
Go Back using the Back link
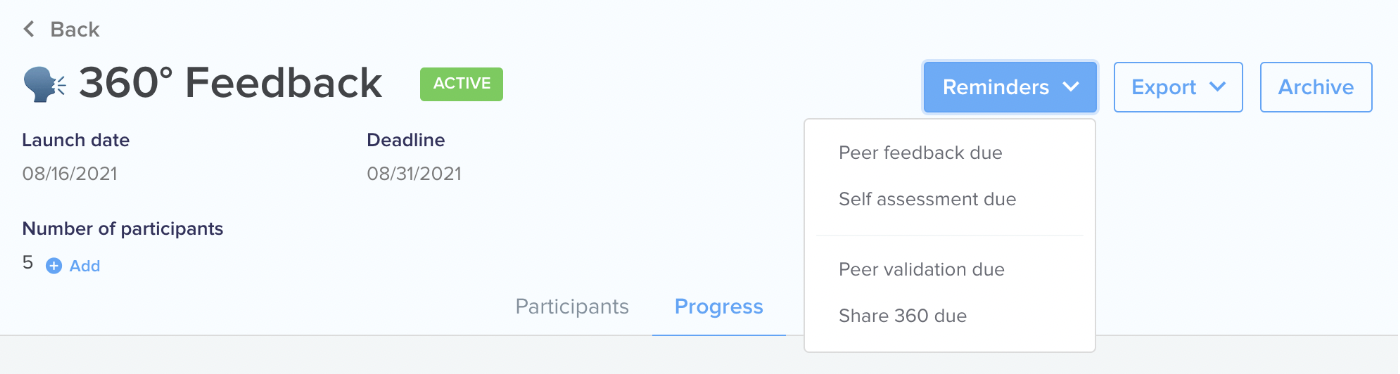[61, 29]
